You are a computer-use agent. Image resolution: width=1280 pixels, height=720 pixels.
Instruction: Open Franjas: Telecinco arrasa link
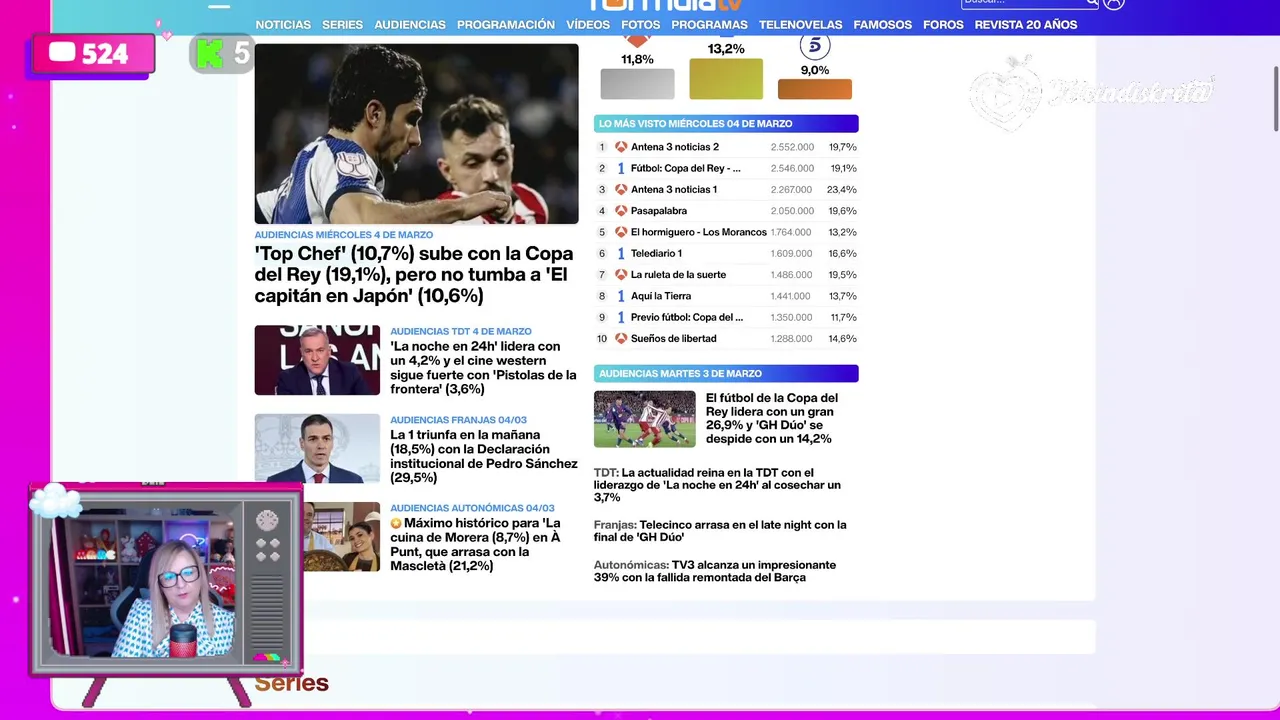(x=720, y=531)
